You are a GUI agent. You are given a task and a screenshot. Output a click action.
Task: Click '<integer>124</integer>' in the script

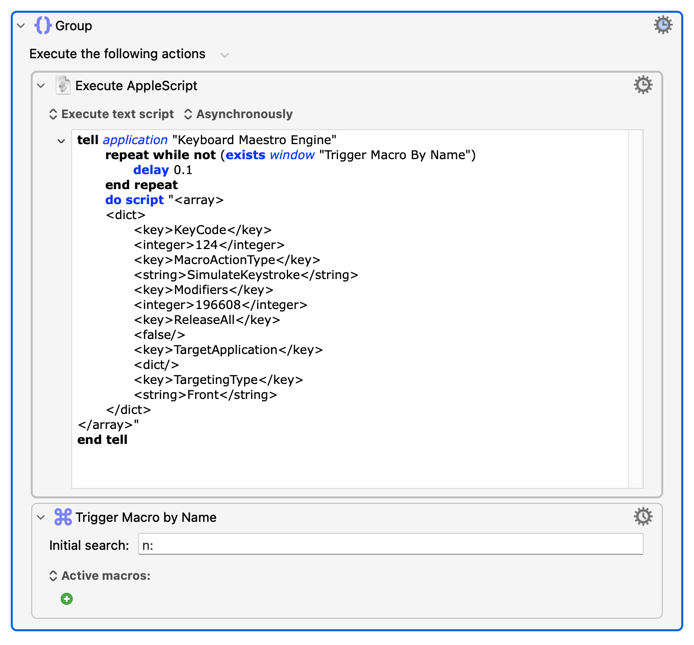[209, 245]
